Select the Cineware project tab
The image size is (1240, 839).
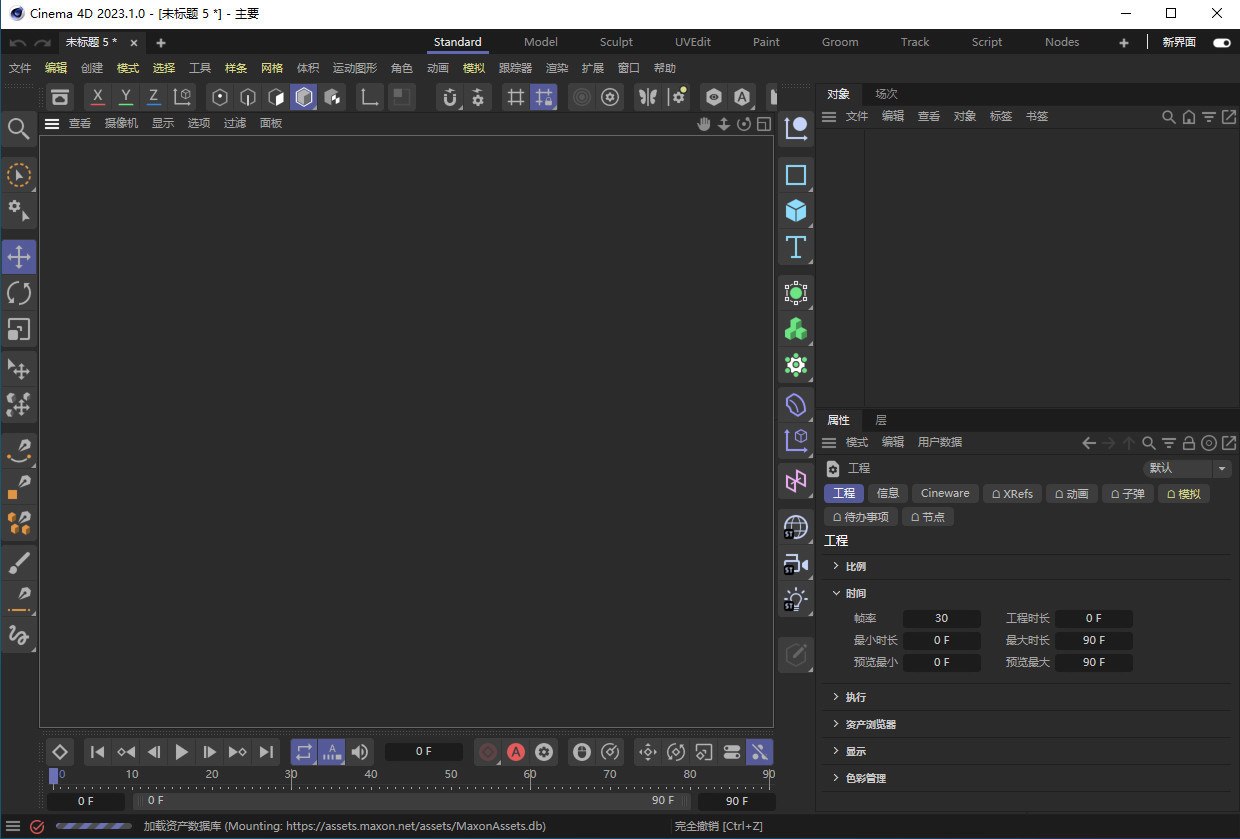point(945,493)
